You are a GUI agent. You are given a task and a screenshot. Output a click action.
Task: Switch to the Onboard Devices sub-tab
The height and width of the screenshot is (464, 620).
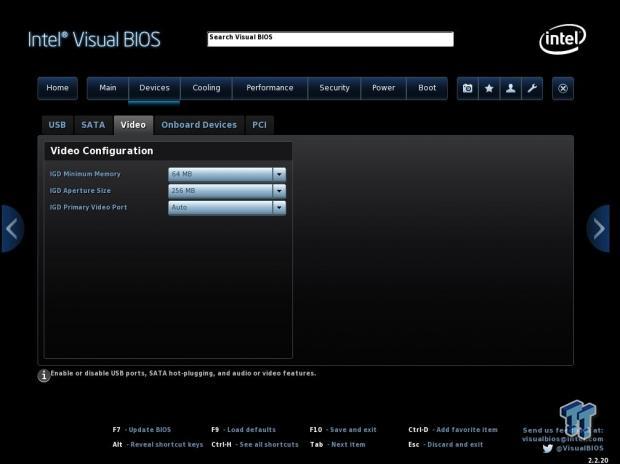199,125
